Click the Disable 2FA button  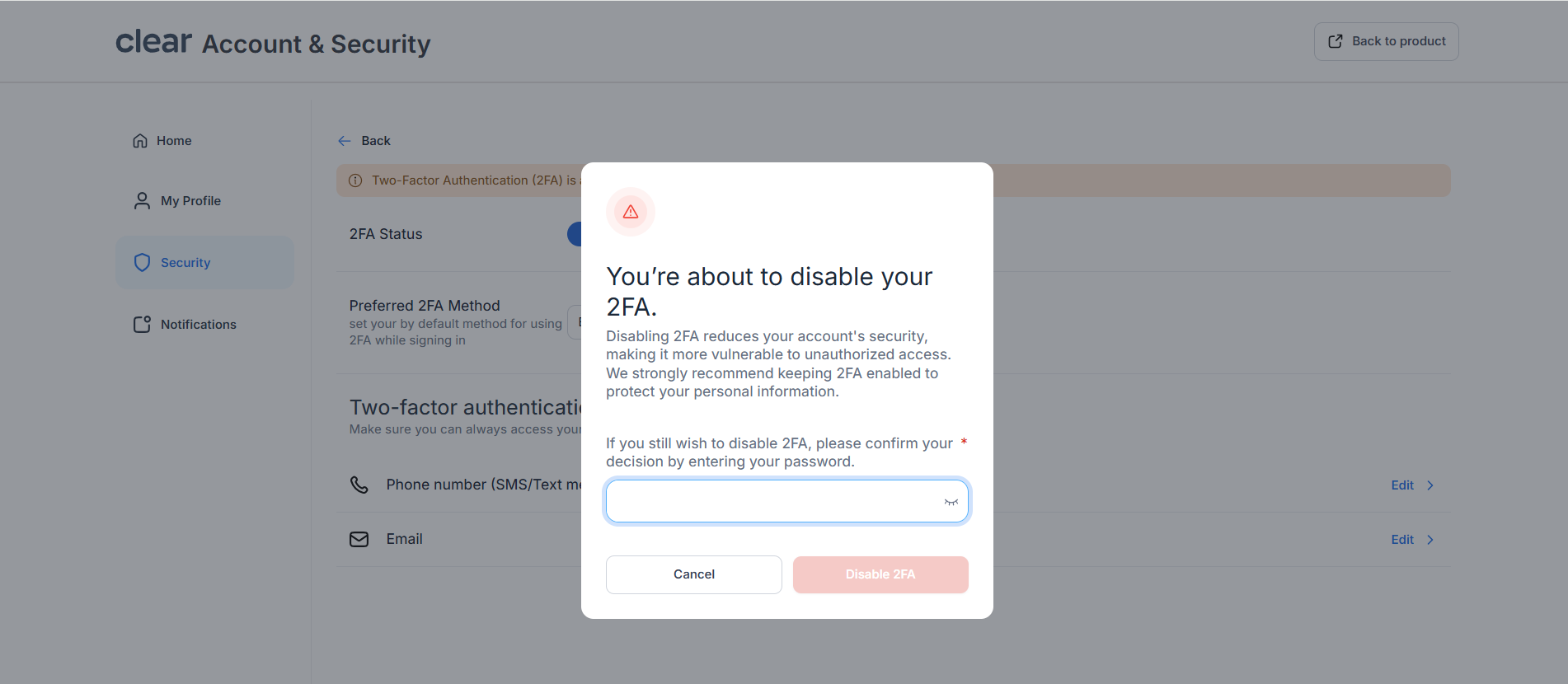[x=880, y=574]
